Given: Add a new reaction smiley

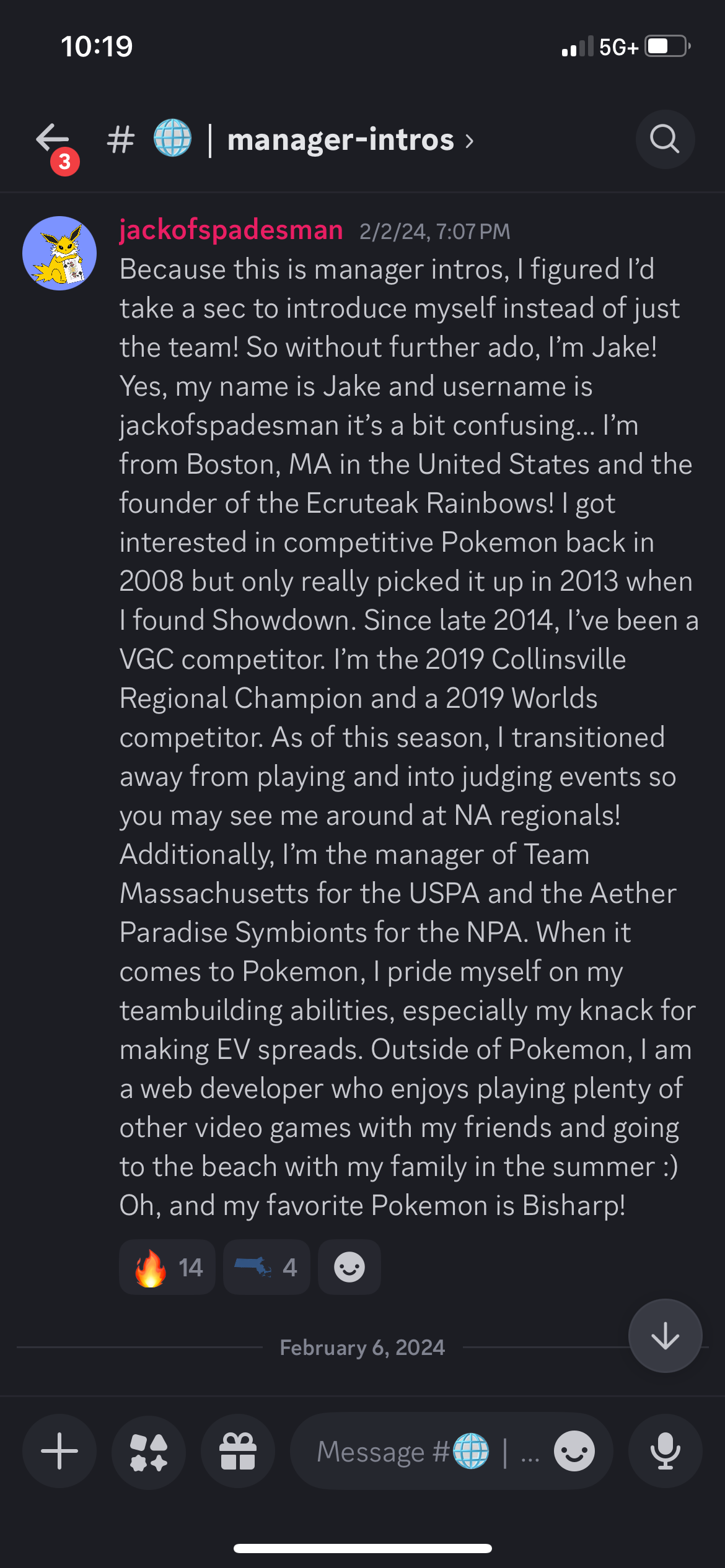Looking at the screenshot, I should [349, 1267].
